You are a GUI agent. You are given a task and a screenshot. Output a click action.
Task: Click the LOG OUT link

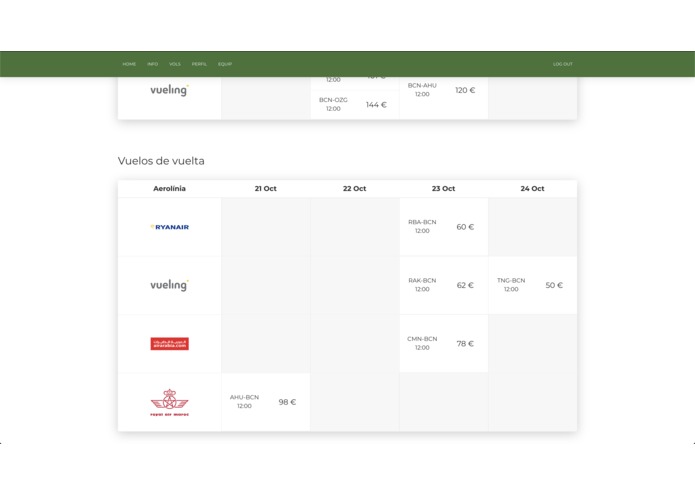coord(562,64)
